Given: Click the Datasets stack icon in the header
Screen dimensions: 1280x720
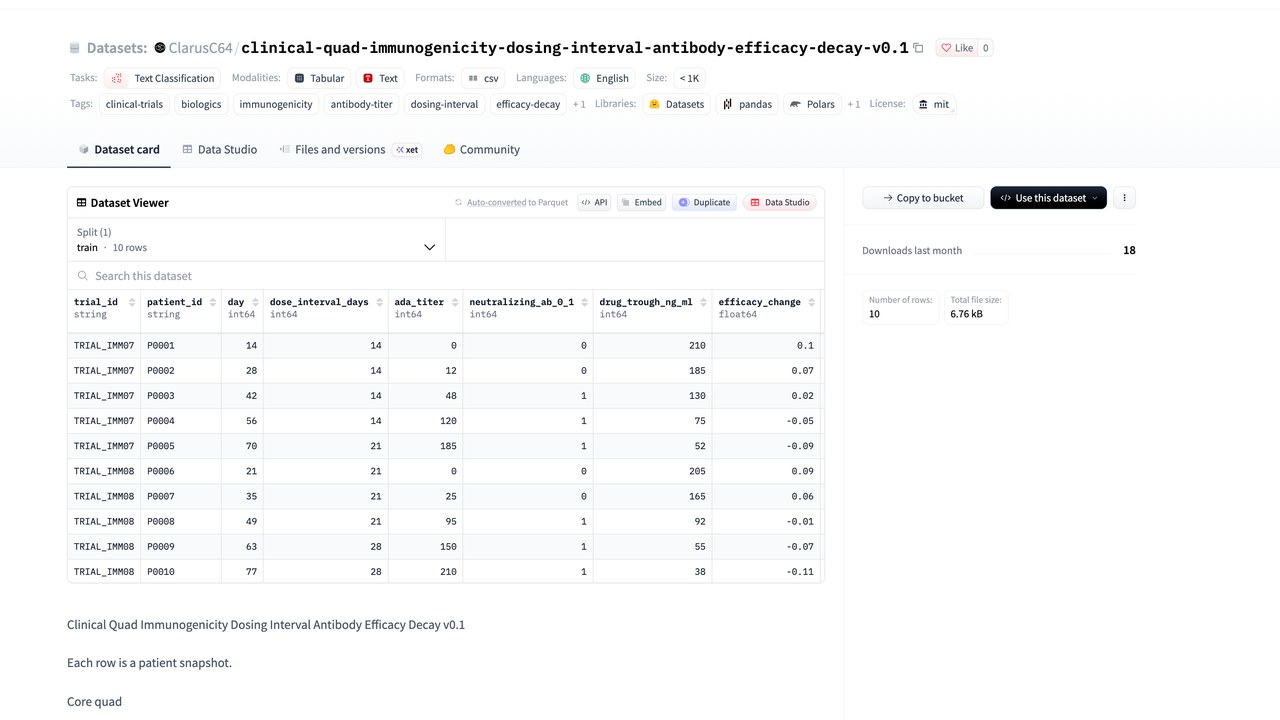Looking at the screenshot, I should click(x=74, y=48).
